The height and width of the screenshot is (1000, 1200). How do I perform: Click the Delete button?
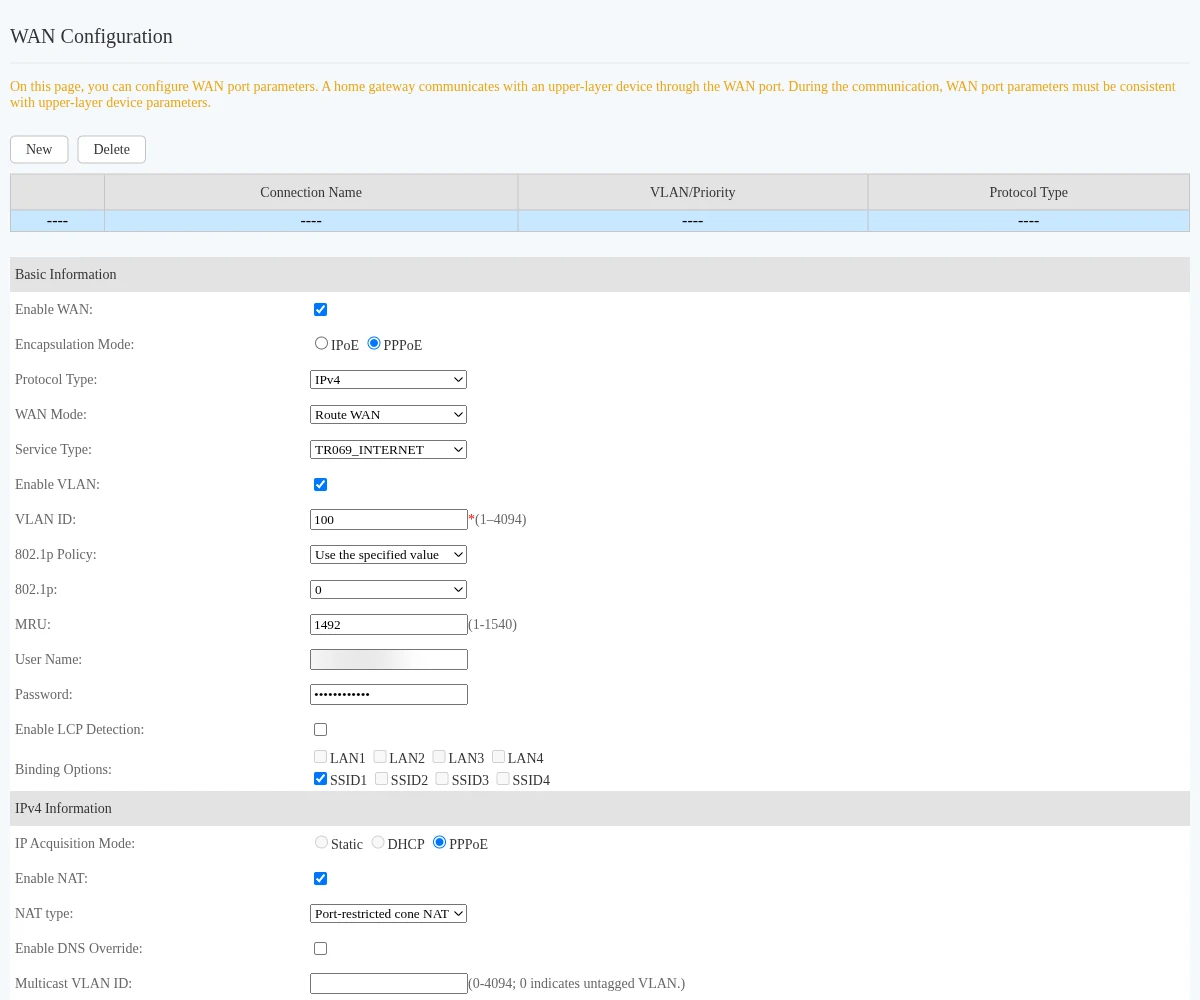point(112,149)
